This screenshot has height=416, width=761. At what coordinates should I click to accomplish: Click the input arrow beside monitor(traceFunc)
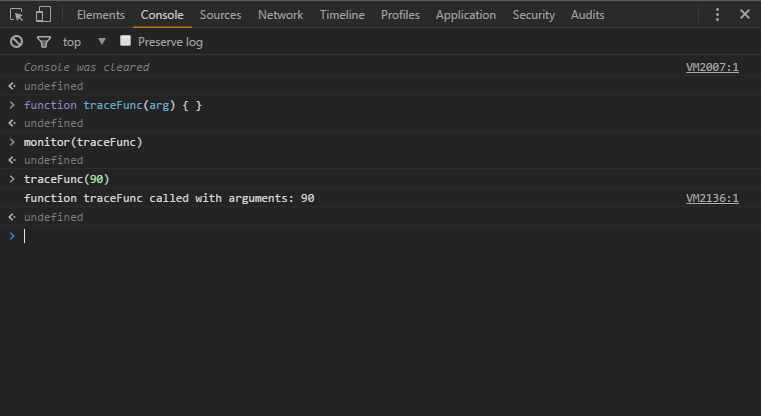(x=12, y=142)
